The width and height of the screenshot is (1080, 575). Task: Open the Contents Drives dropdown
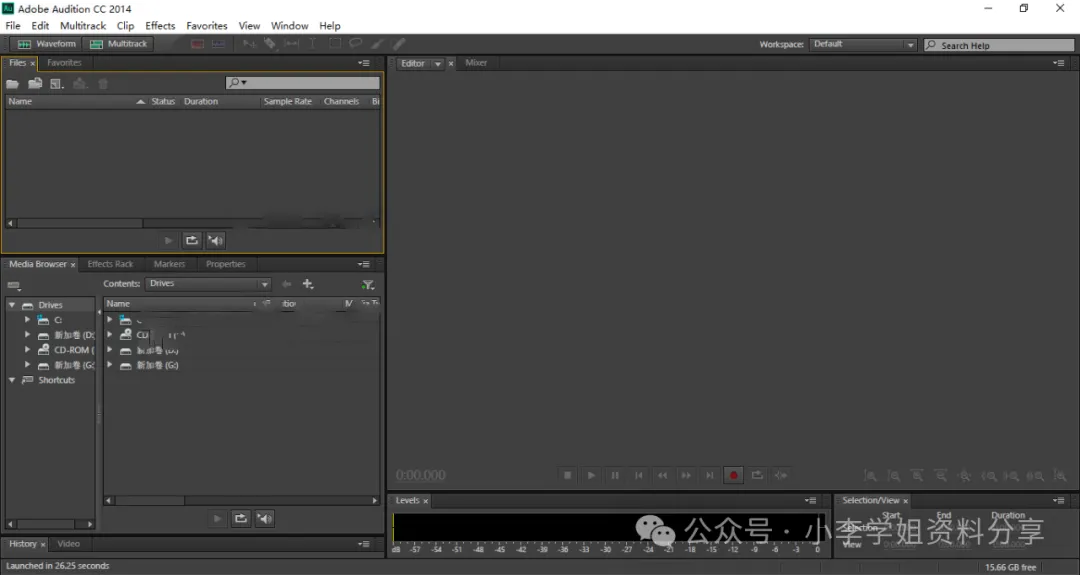point(208,284)
